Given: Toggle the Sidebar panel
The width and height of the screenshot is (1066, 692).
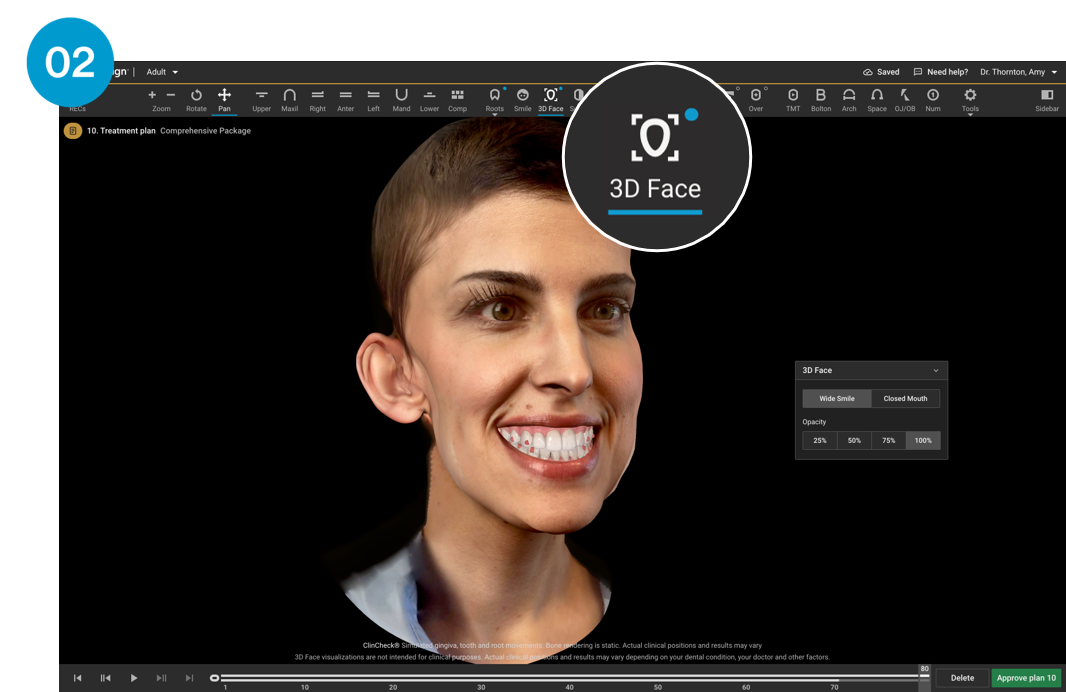Looking at the screenshot, I should 1047,99.
